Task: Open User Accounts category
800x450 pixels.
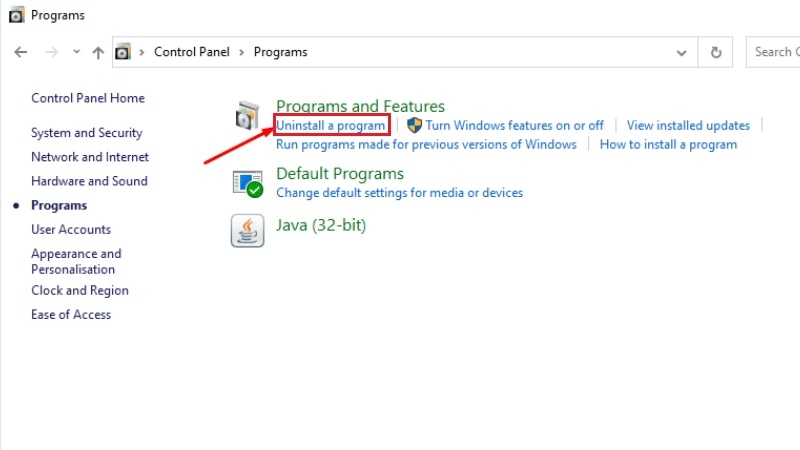Action: tap(71, 230)
